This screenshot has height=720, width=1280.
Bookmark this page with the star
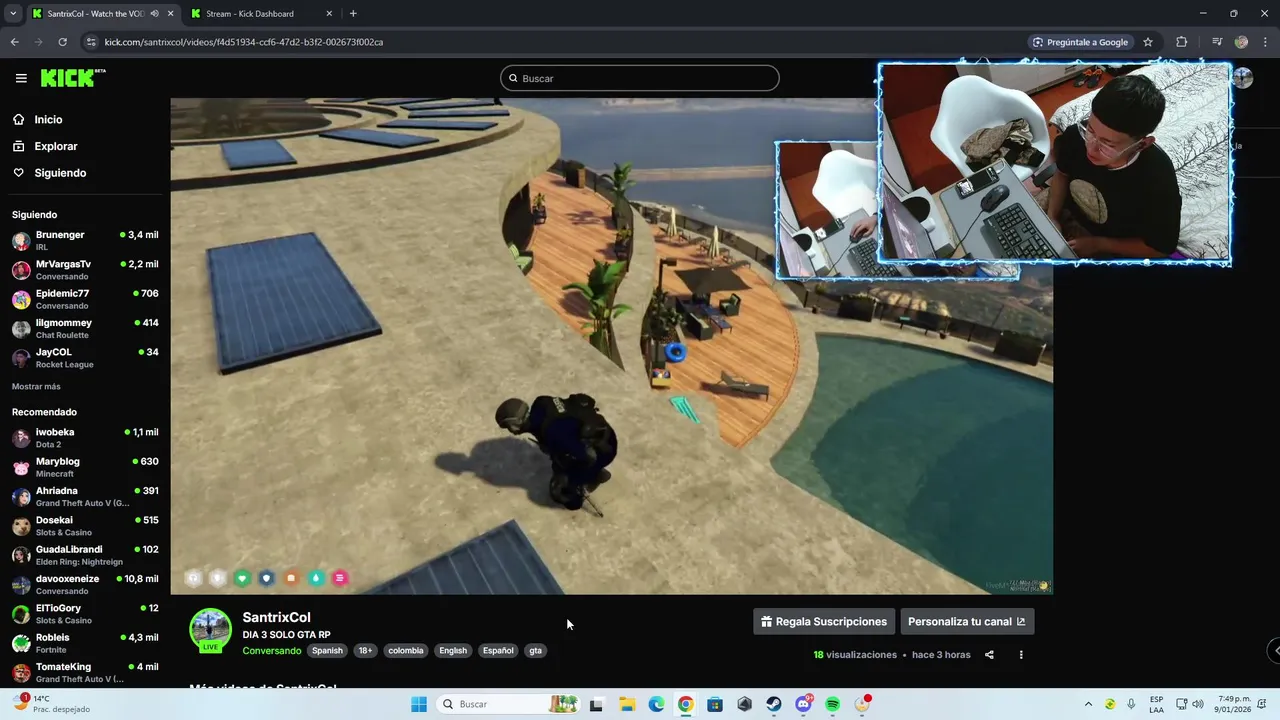click(1148, 42)
